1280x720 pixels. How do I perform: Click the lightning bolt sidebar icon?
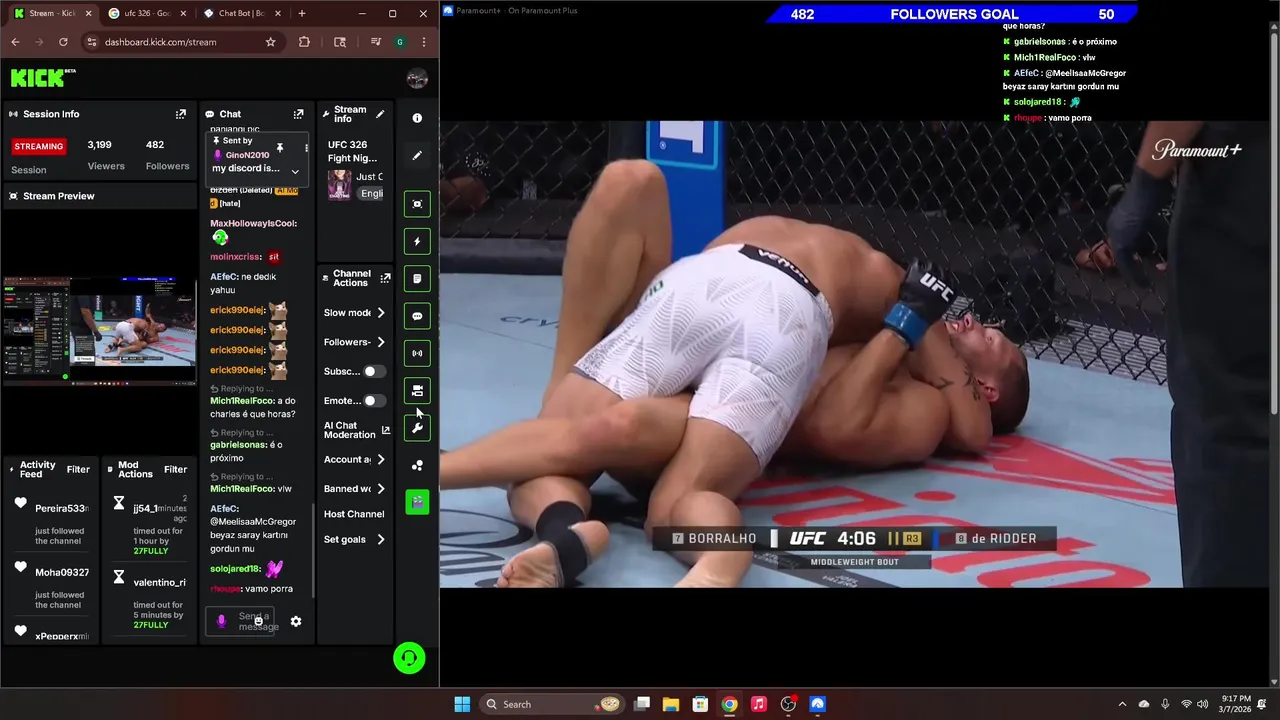pos(417,241)
